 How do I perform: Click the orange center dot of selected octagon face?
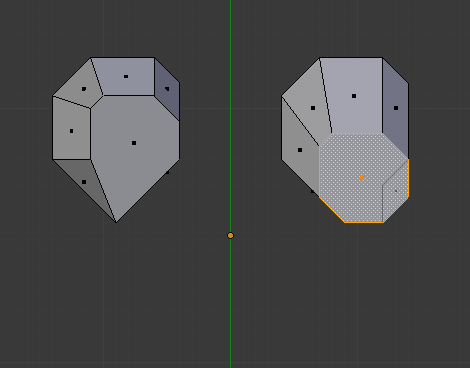pyautogui.click(x=362, y=177)
